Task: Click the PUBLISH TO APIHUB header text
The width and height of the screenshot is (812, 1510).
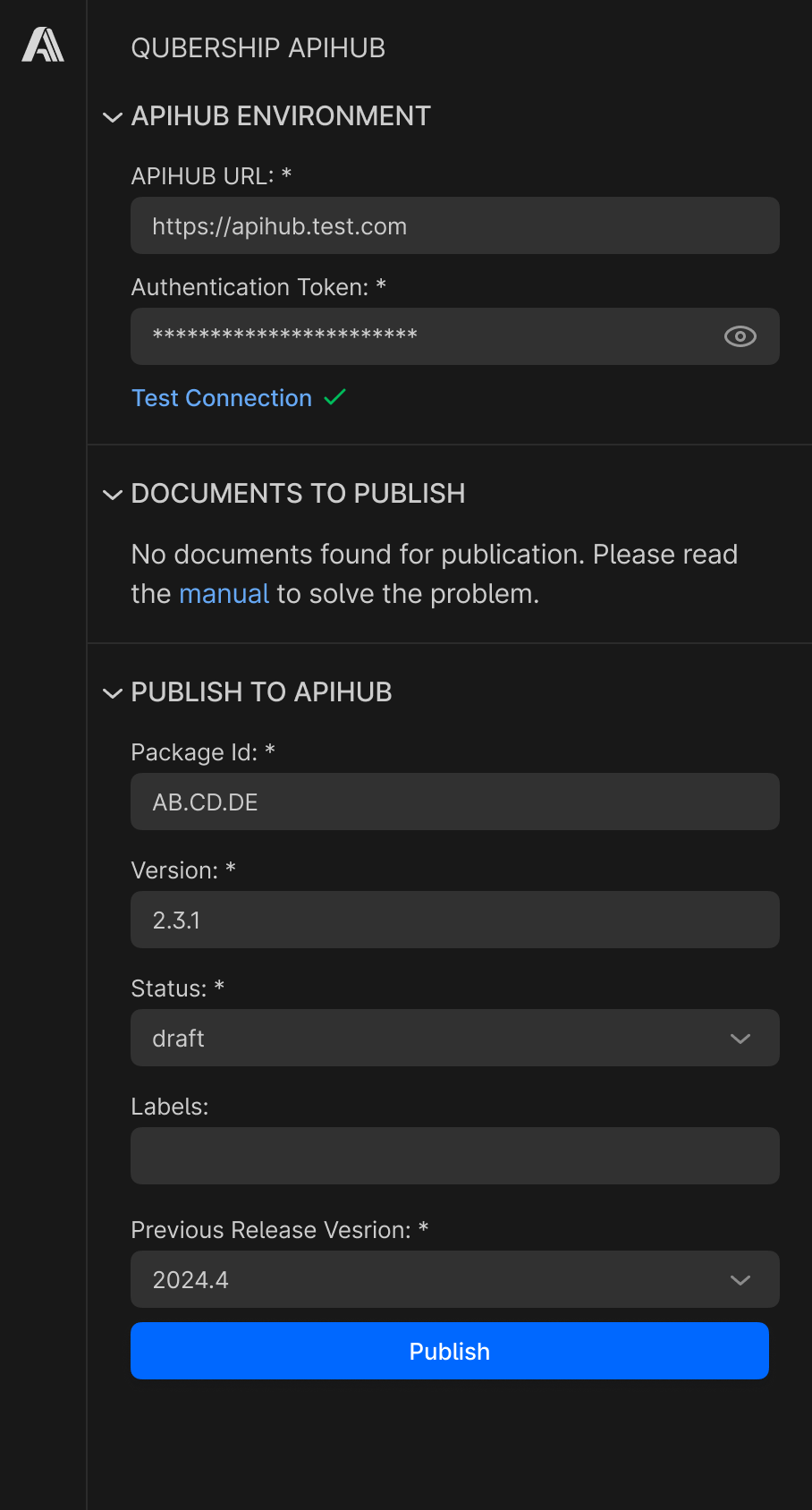Action: pyautogui.click(x=262, y=692)
